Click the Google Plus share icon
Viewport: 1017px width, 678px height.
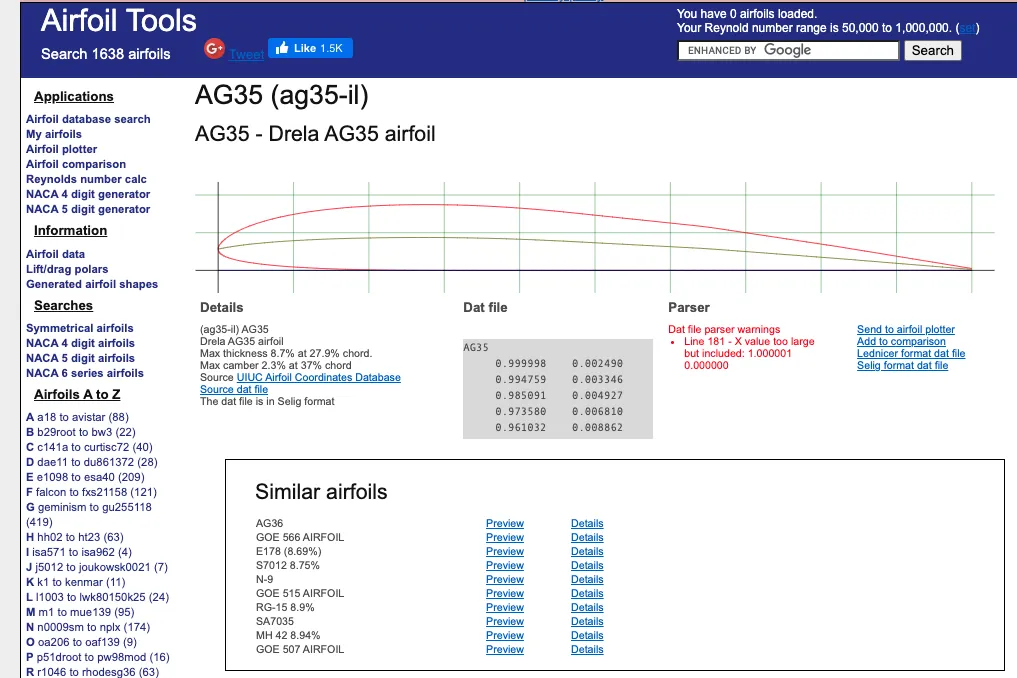[x=214, y=48]
